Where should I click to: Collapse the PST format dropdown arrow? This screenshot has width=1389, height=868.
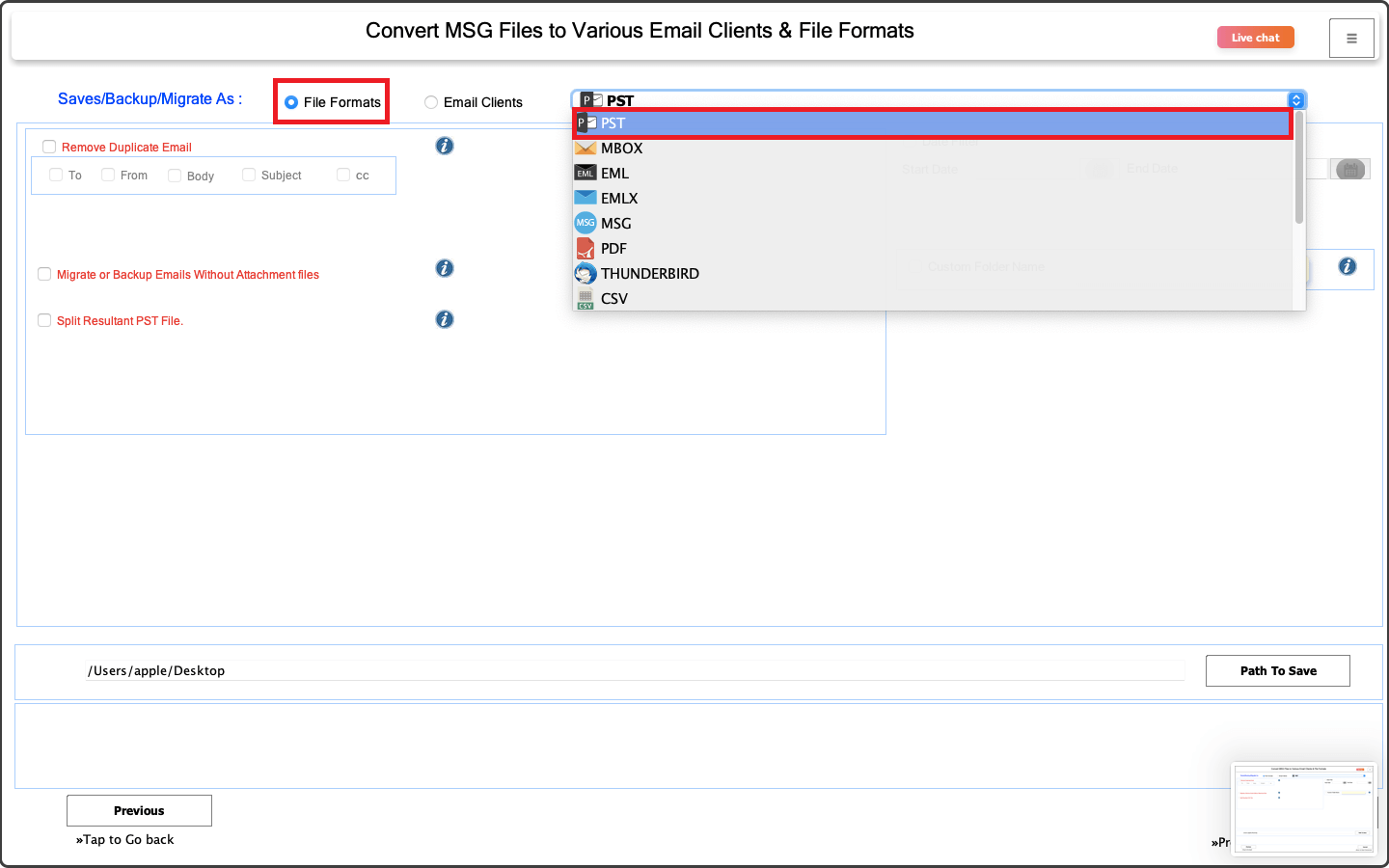point(1296,100)
